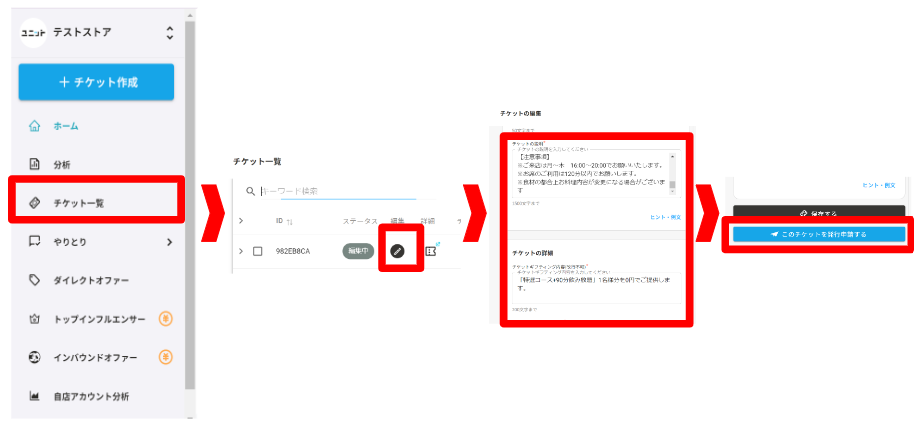This screenshot has height=429, width=916.
Task: Click the 自店アカウント分析 bar chart icon
Action: point(34,396)
